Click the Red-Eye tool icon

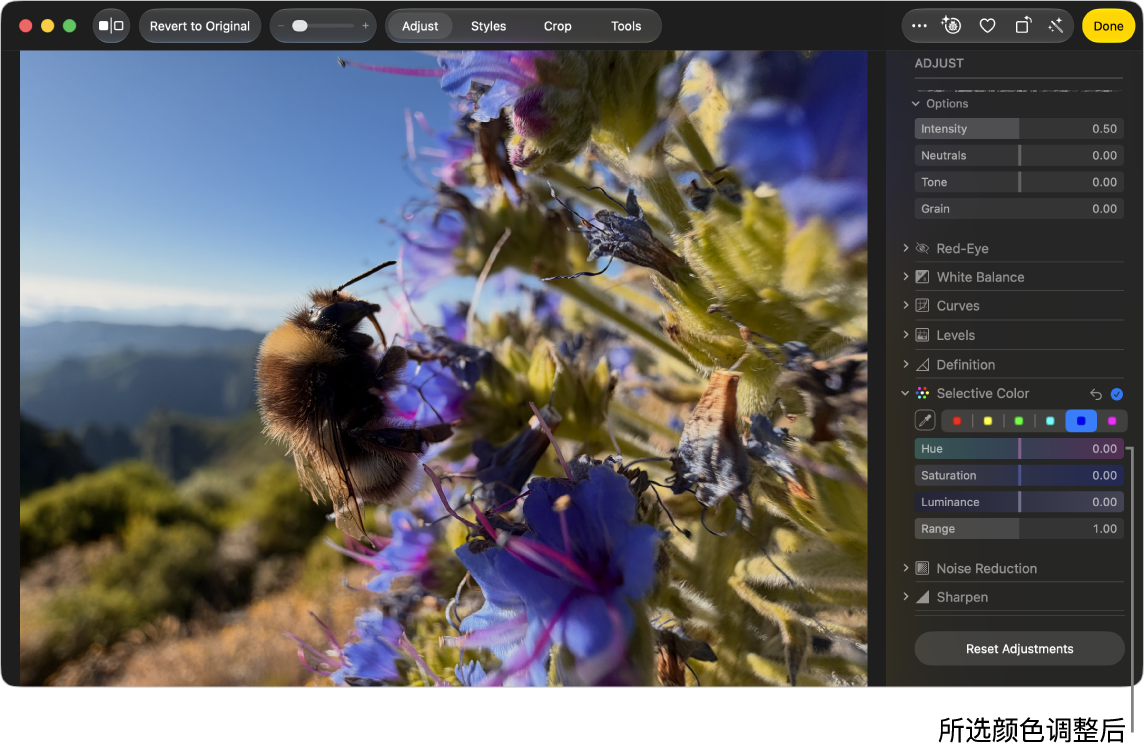[922, 249]
